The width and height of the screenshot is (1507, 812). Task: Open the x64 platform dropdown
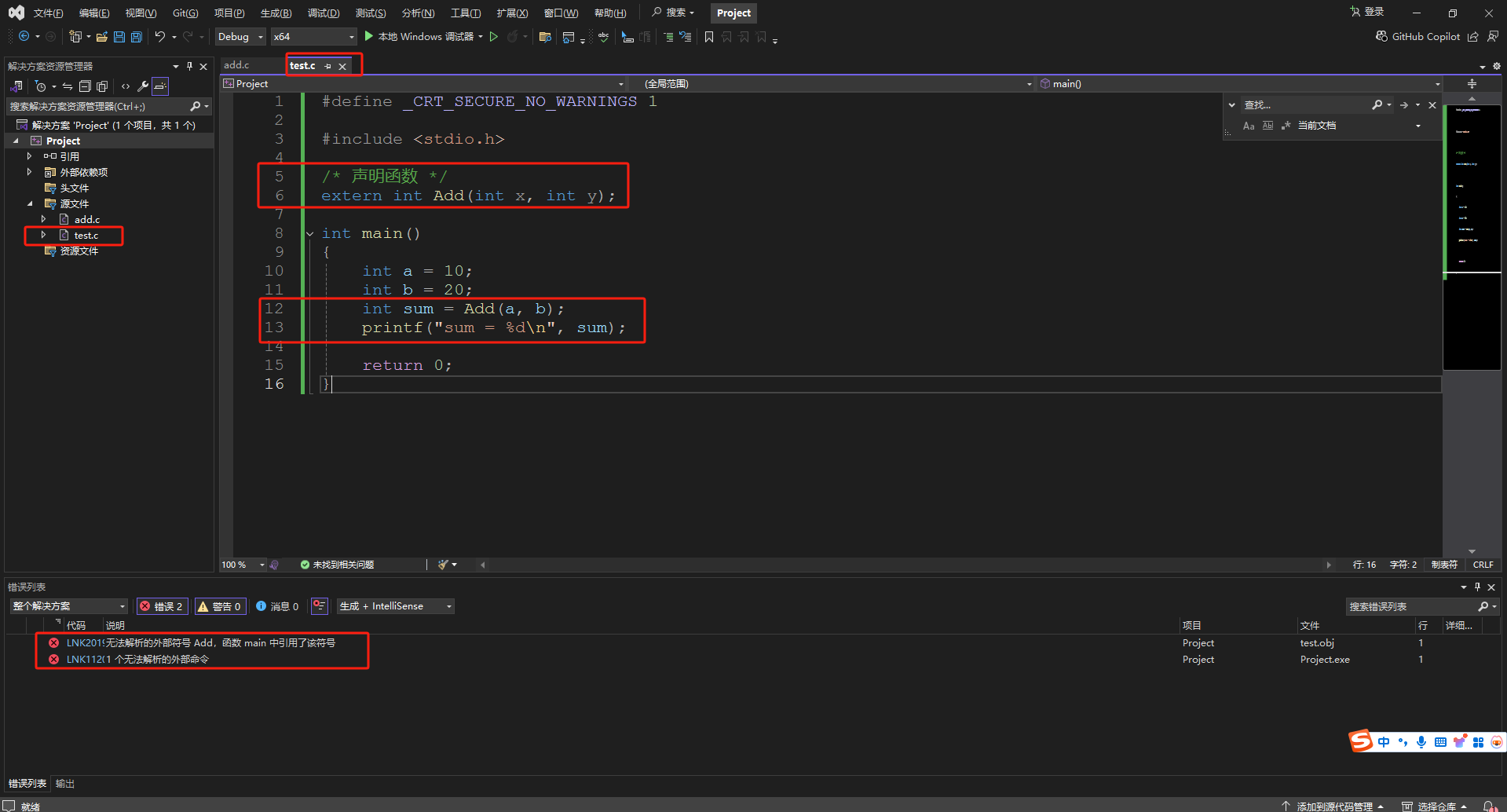coord(313,36)
